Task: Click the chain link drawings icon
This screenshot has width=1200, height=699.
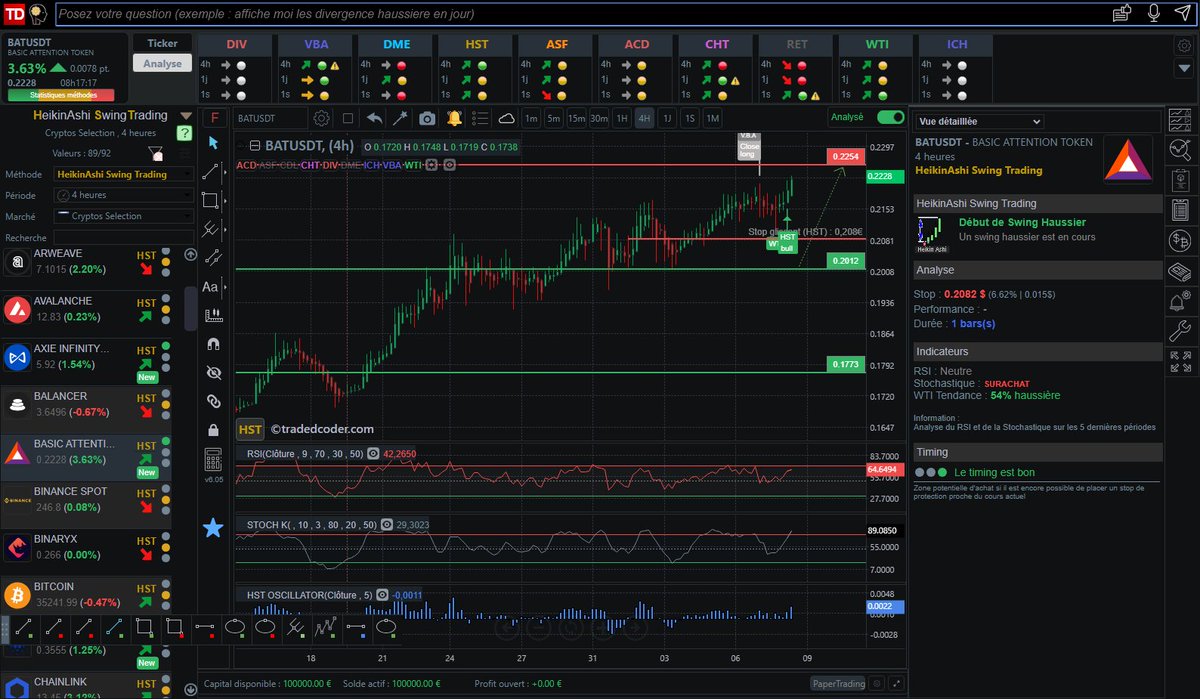Action: pos(213,401)
